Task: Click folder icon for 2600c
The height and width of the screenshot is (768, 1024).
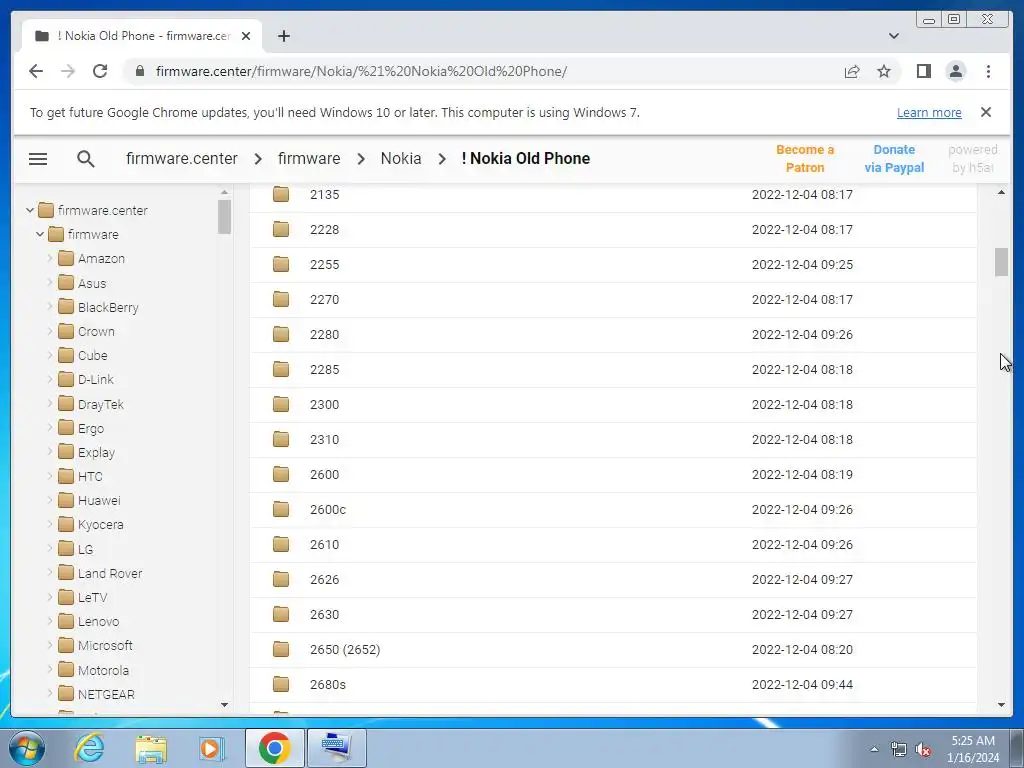Action: tap(281, 509)
